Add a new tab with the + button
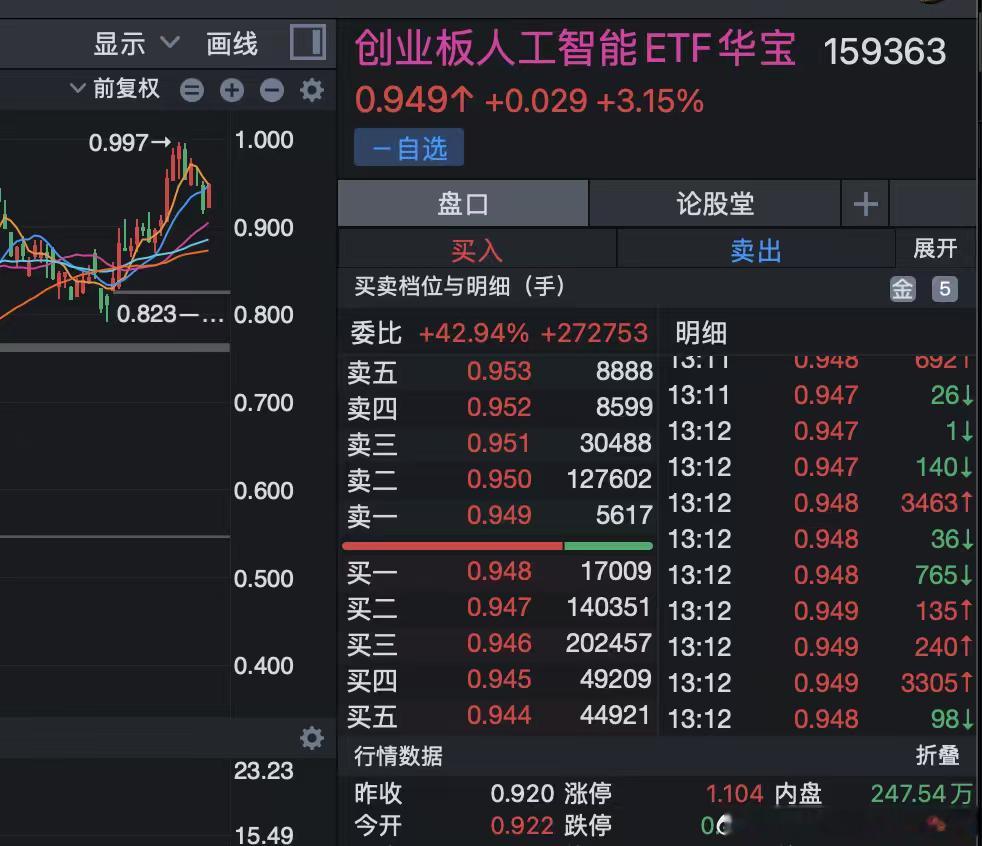 [x=865, y=202]
